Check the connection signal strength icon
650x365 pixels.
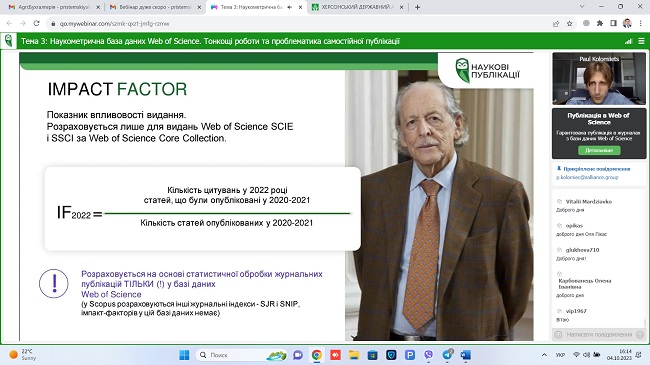[x=628, y=41]
